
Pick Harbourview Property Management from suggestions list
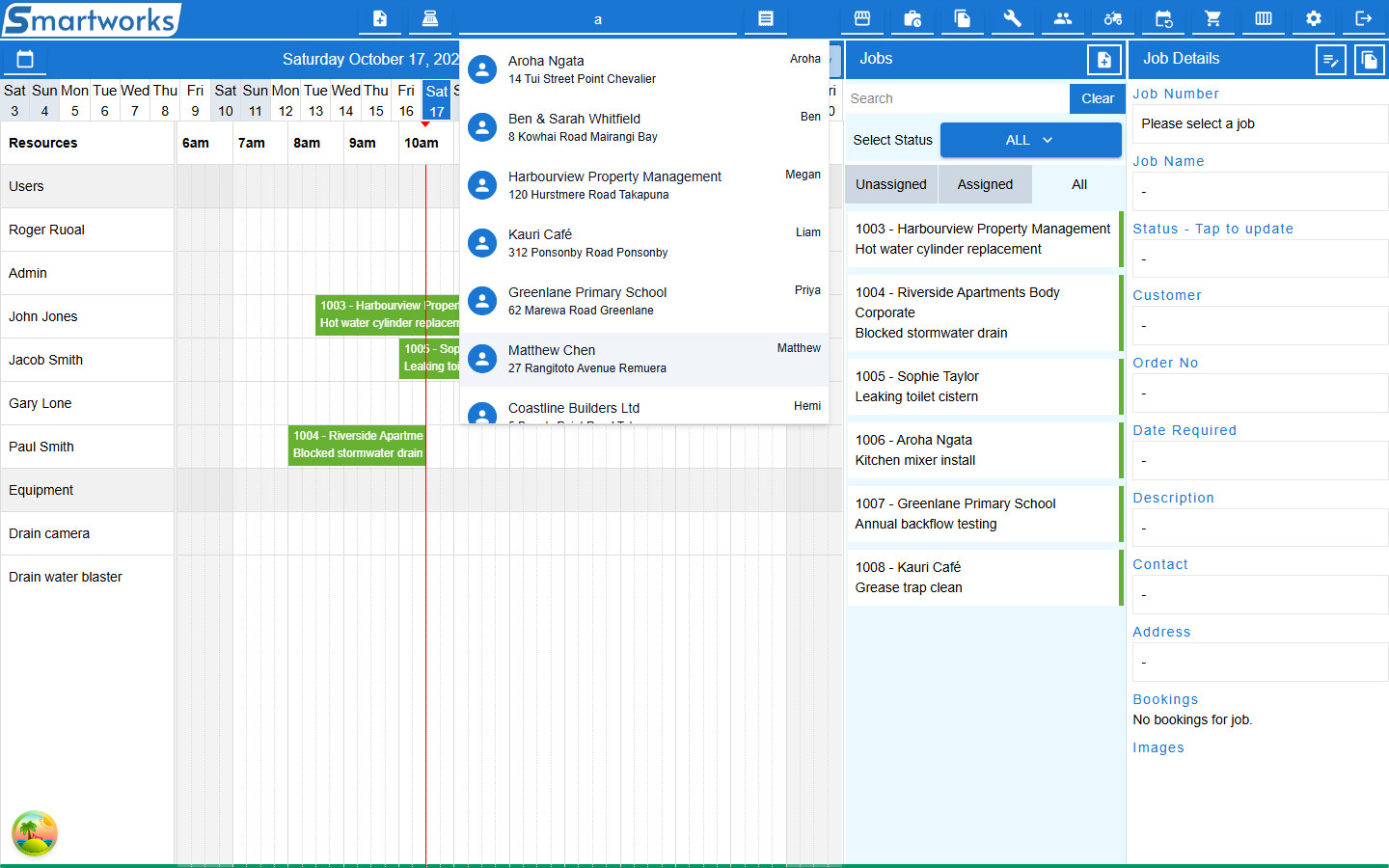pos(644,184)
